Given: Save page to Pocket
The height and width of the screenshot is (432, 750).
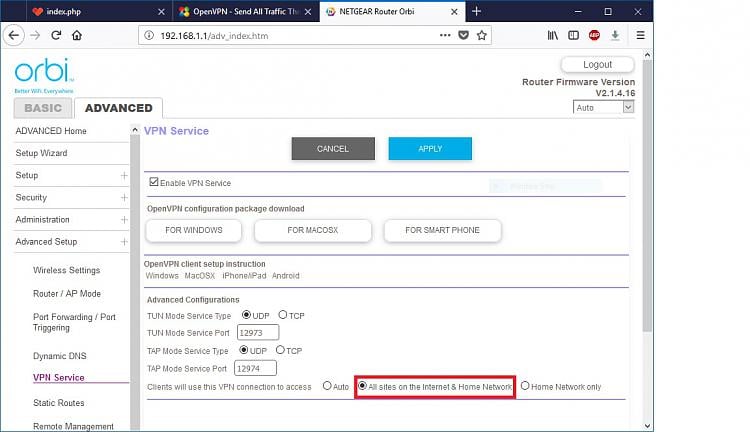Looking at the screenshot, I should (463, 35).
